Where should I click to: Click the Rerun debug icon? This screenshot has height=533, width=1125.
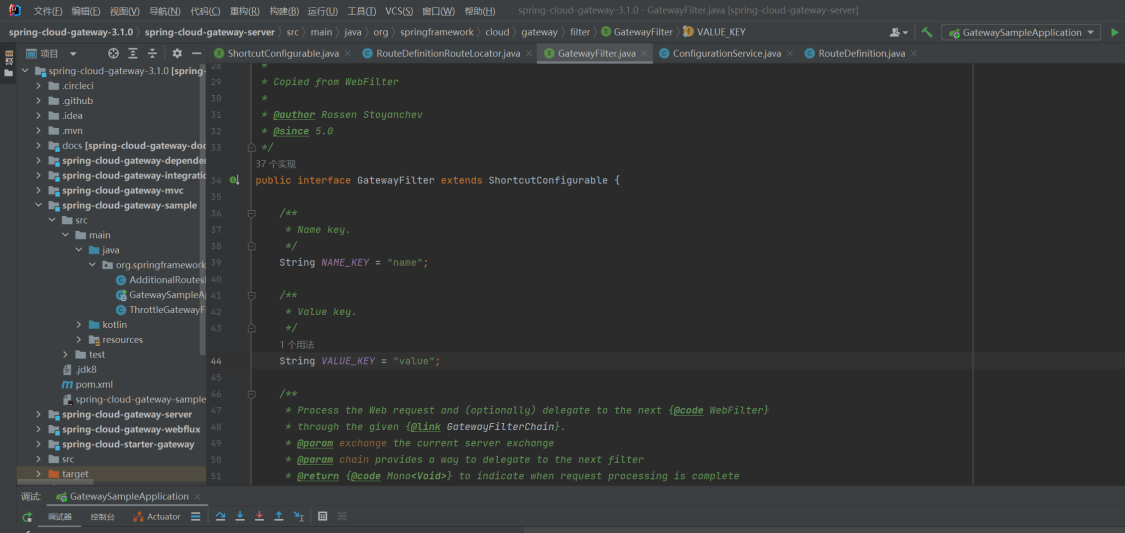27,517
